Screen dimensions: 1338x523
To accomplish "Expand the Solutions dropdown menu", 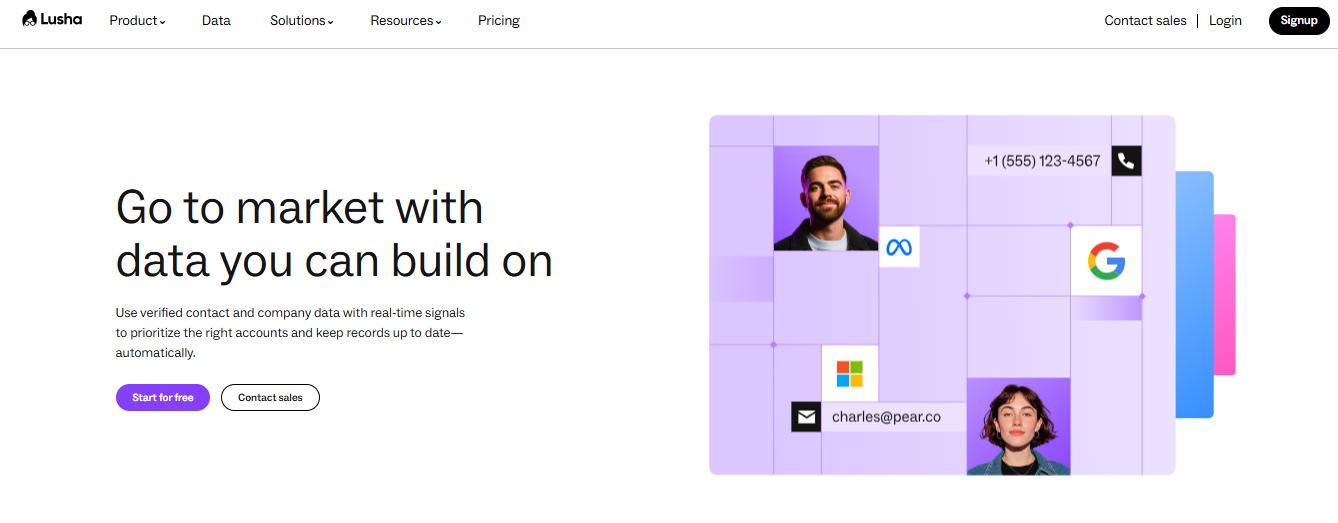I will coord(301,20).
